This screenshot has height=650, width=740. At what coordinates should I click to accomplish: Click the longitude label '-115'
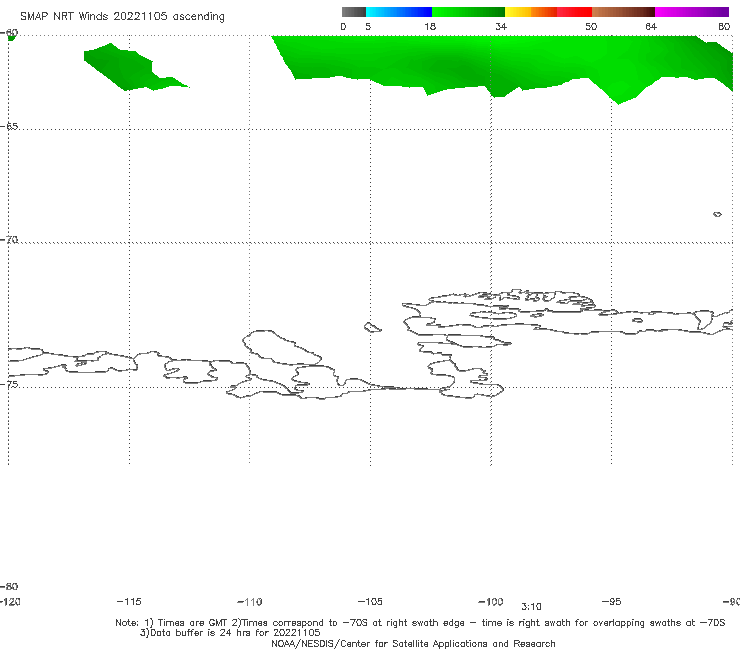129,601
